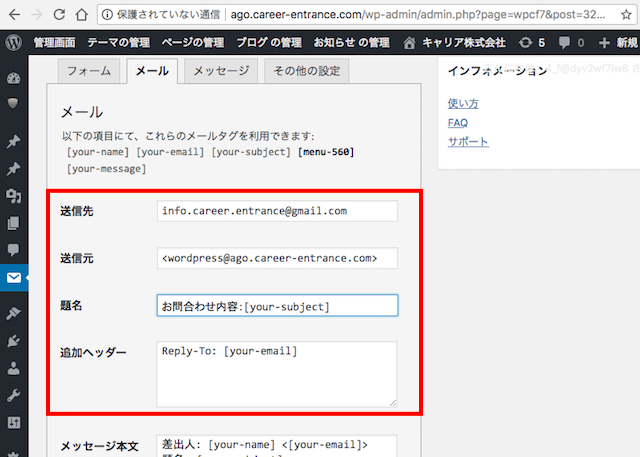The width and height of the screenshot is (640, 457).
Task: Select the bold [menu-560] mail tag
Action: (326, 152)
